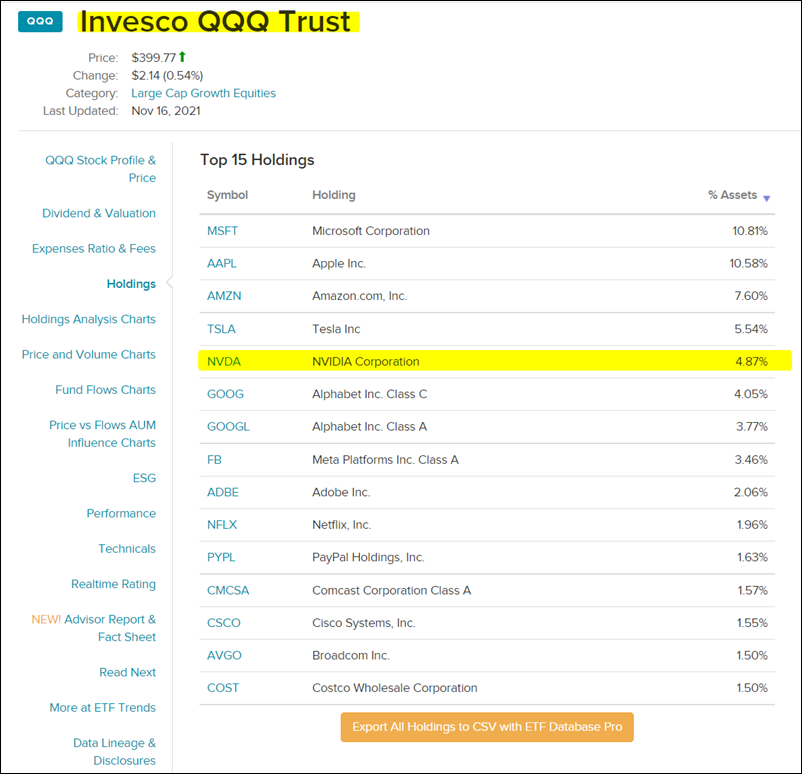Select Costco Wholesale Corporation holding name
Screen dimensions: 802x774
click(394, 688)
